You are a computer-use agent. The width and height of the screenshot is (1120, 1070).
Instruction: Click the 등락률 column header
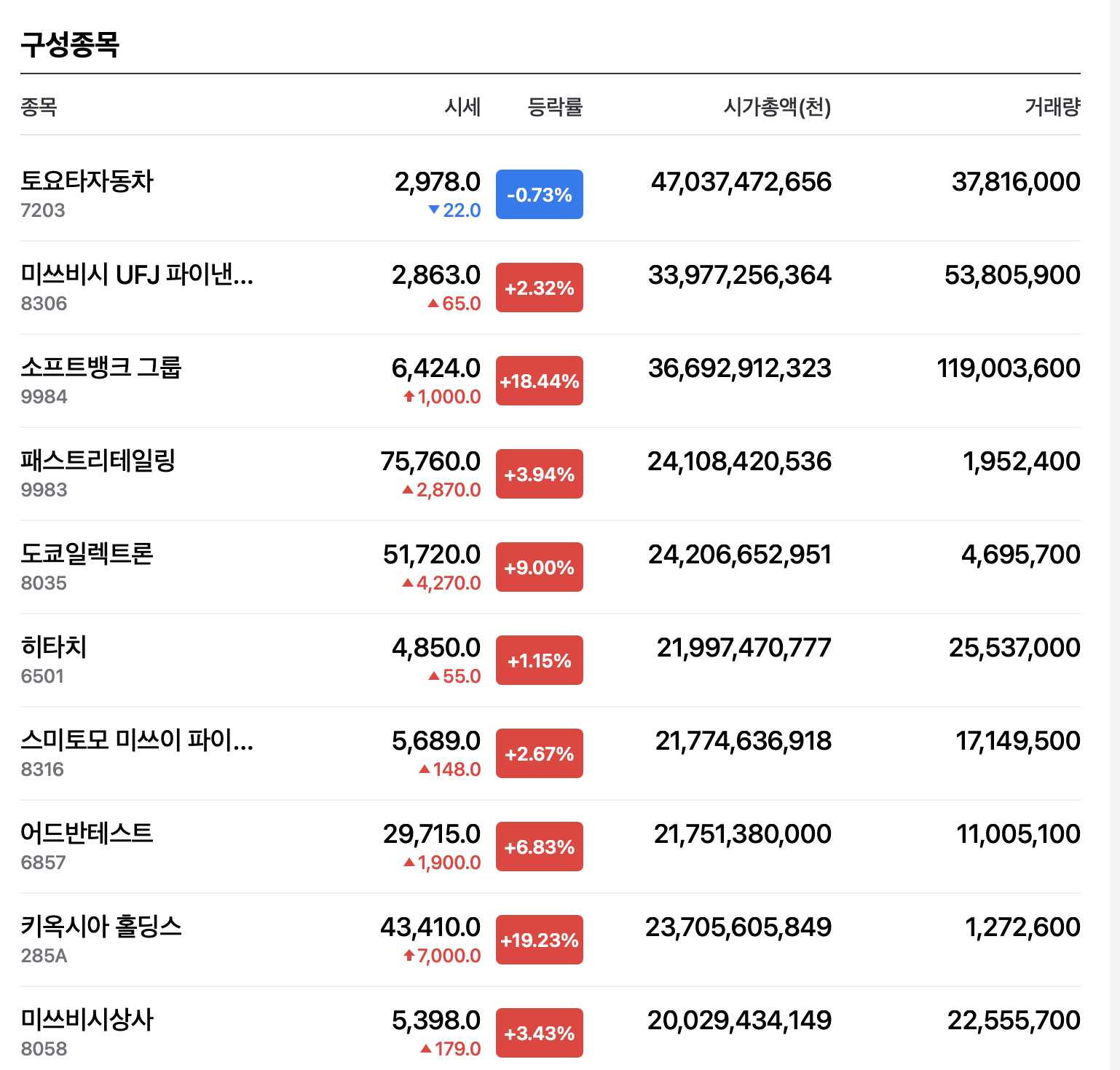pos(555,107)
